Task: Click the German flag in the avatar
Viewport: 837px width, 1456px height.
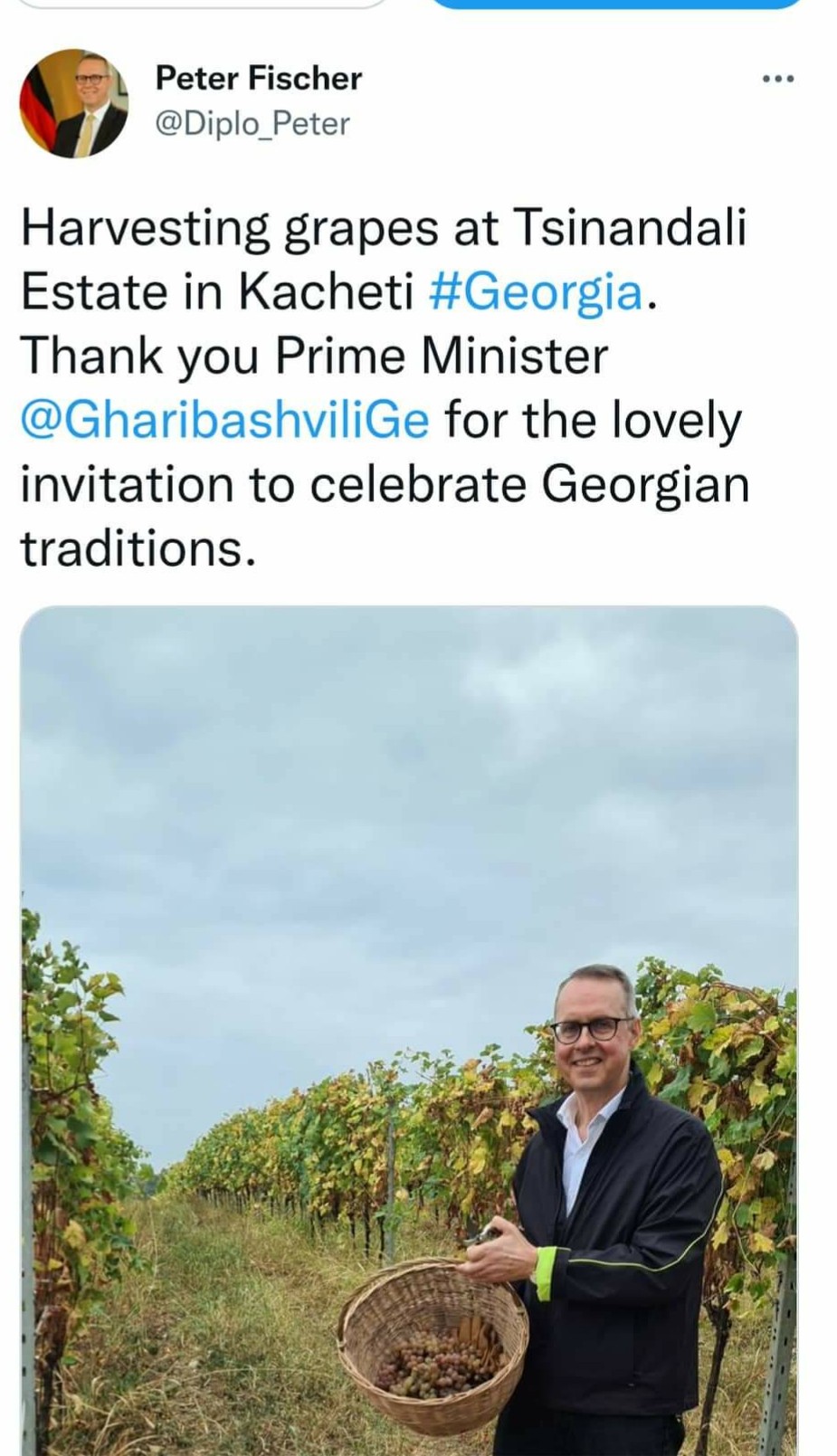Action: tap(36, 109)
